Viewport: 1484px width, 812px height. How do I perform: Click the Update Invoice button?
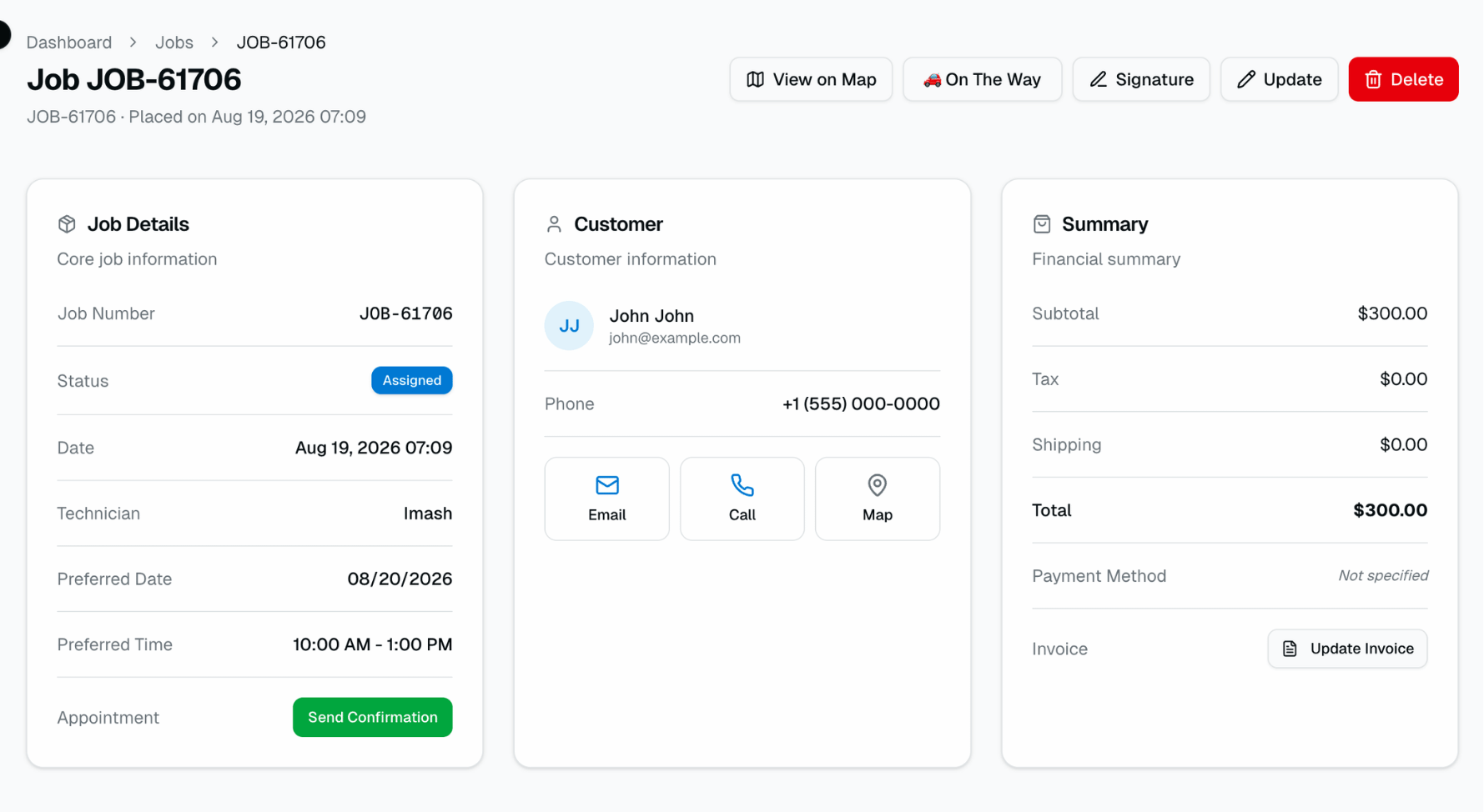point(1347,649)
